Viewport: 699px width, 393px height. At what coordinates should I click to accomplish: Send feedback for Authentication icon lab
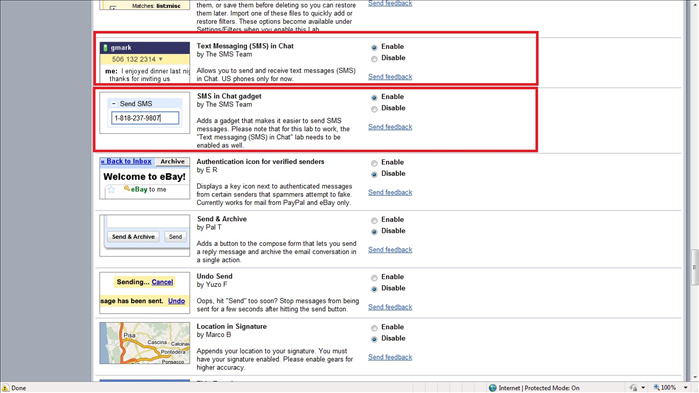(x=390, y=192)
